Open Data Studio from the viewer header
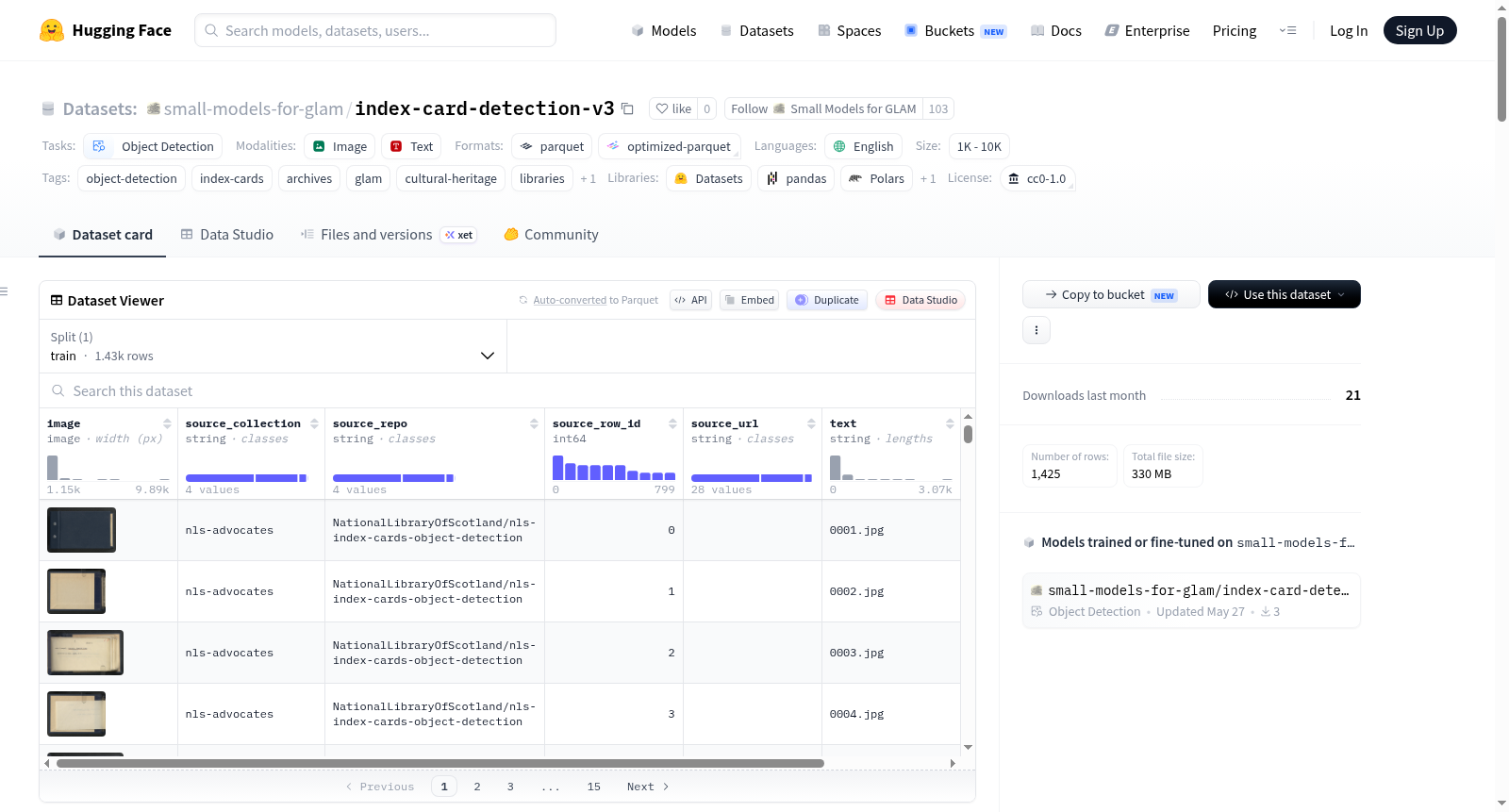This screenshot has width=1509, height=812. 920,300
